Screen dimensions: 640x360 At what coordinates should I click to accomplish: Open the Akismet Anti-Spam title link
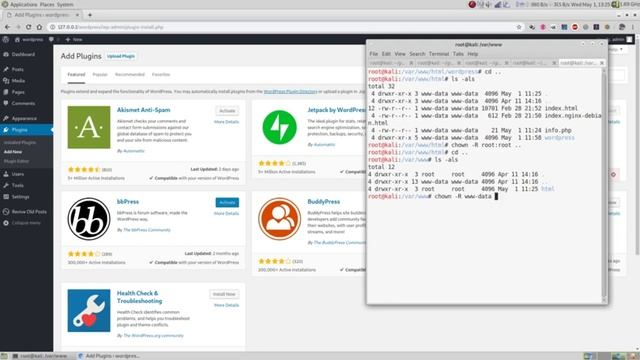(x=143, y=110)
